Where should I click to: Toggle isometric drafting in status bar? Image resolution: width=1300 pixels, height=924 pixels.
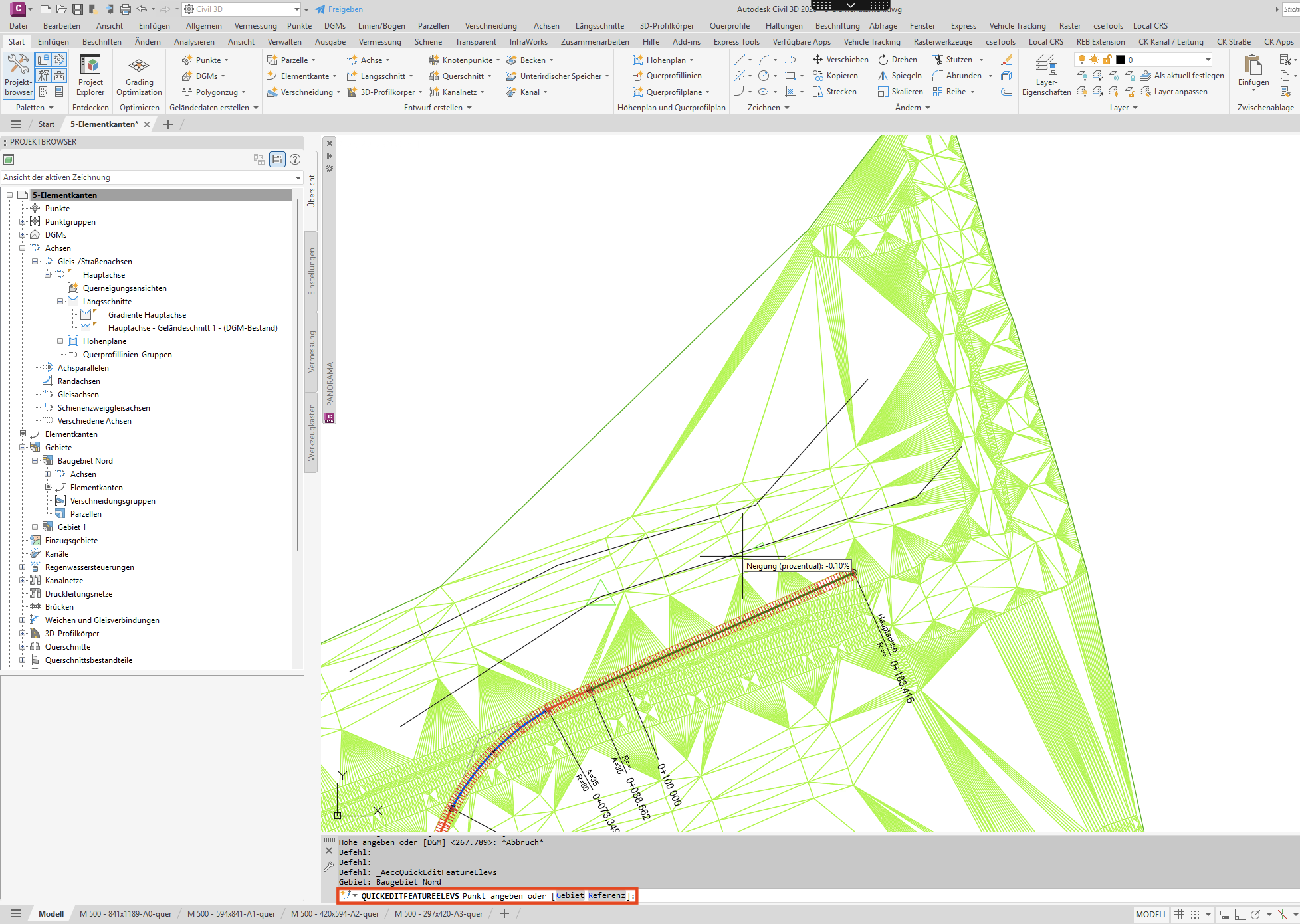point(1282,915)
